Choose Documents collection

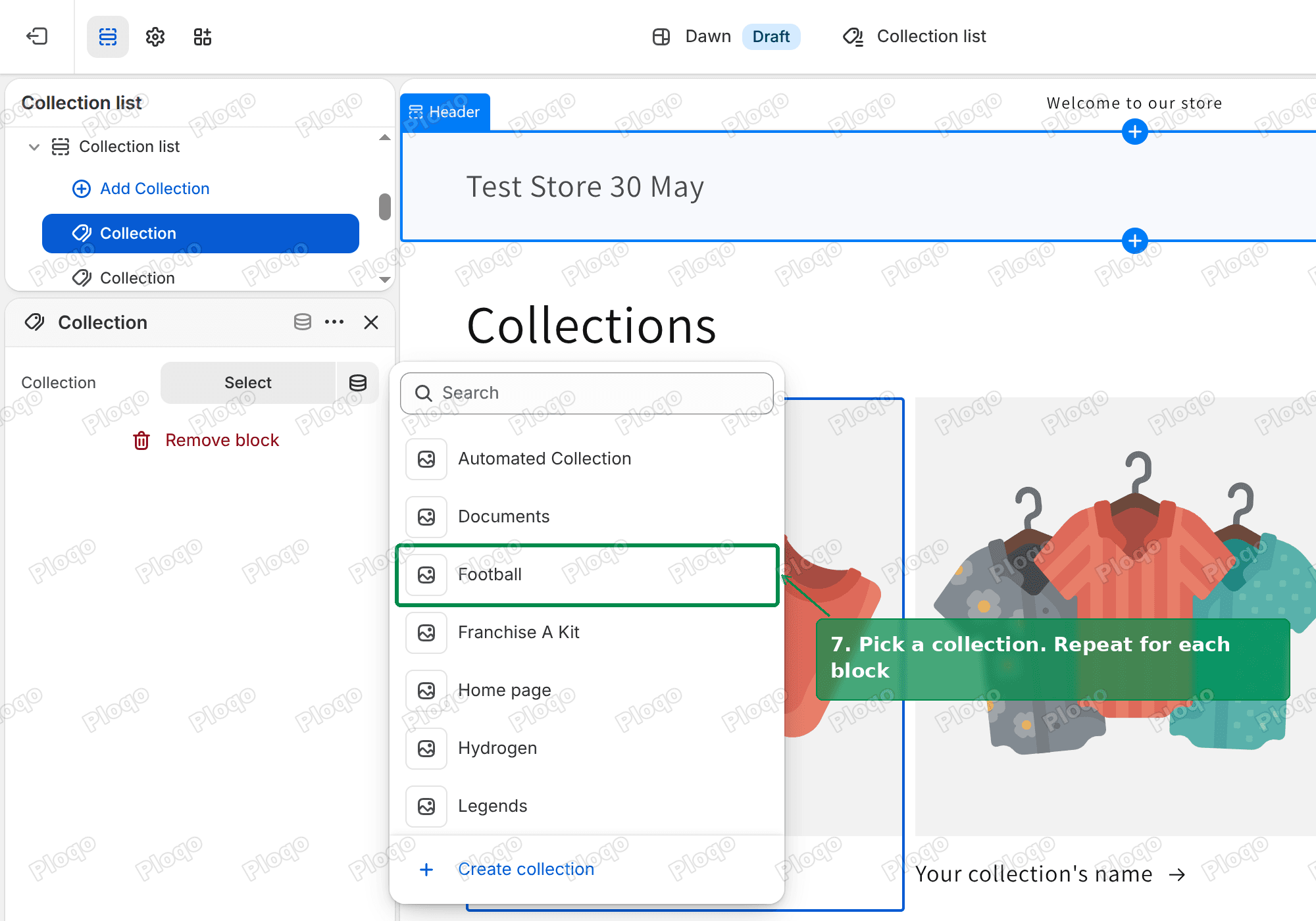click(587, 516)
